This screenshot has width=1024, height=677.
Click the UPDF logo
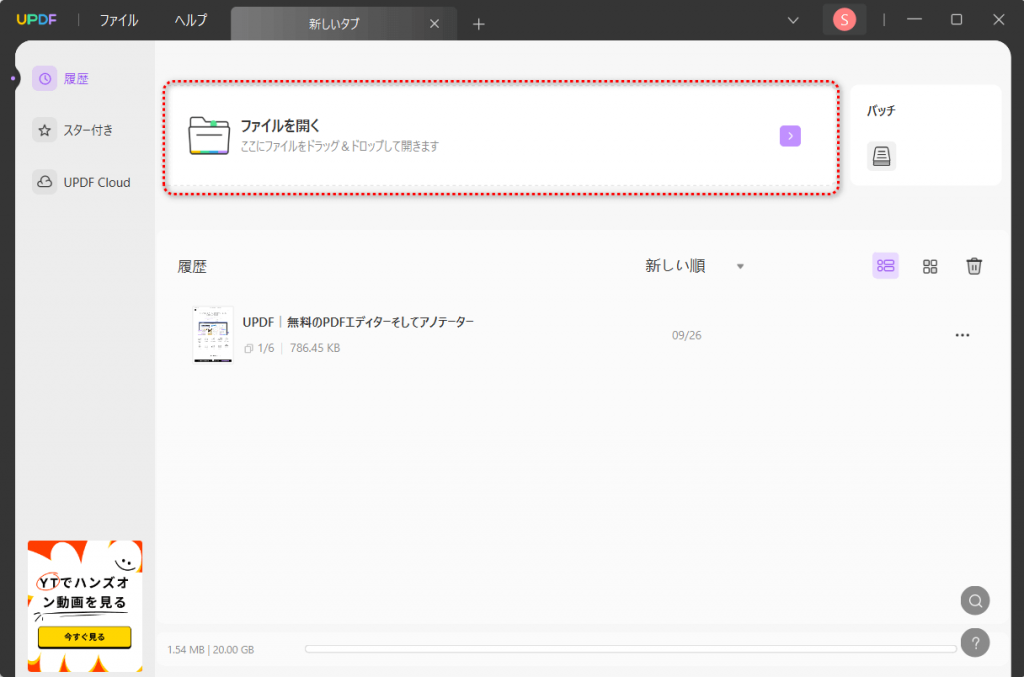coord(36,18)
